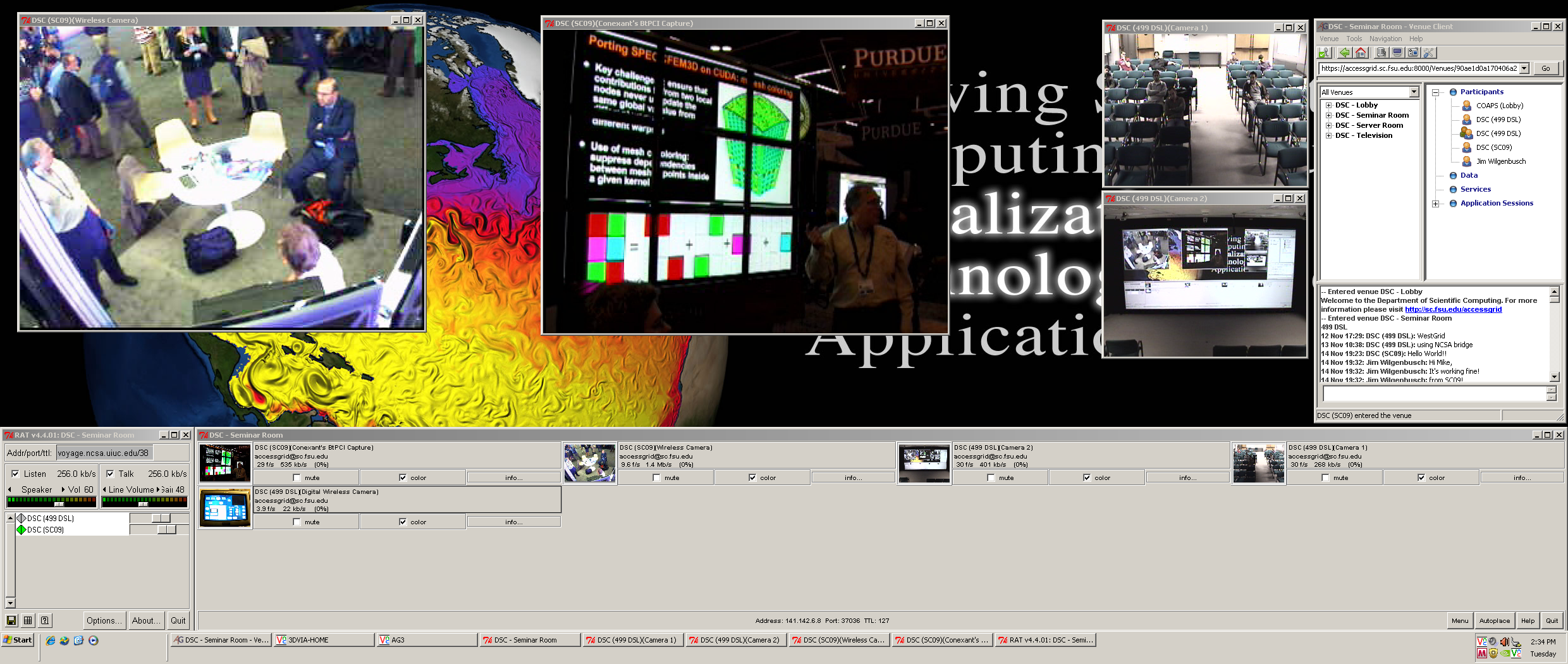Uncheck color for Digital Wireless Camera stream
This screenshot has width=1568, height=664.
pyautogui.click(x=403, y=522)
